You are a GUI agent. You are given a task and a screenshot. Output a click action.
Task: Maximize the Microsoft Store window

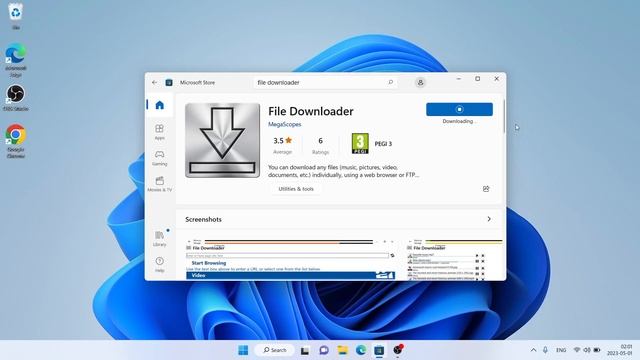tap(478, 79)
